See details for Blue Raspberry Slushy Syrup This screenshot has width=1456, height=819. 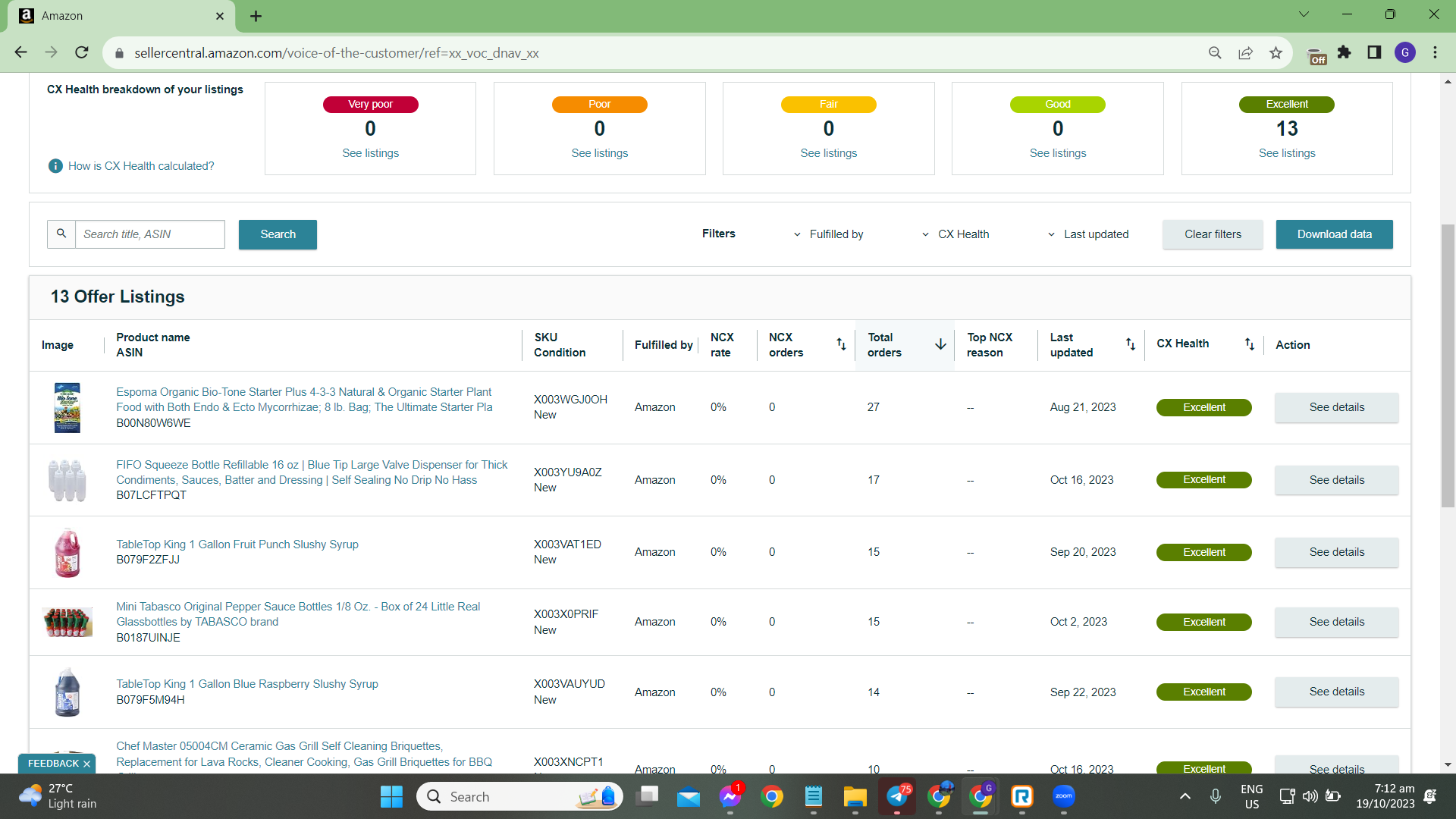[1336, 692]
